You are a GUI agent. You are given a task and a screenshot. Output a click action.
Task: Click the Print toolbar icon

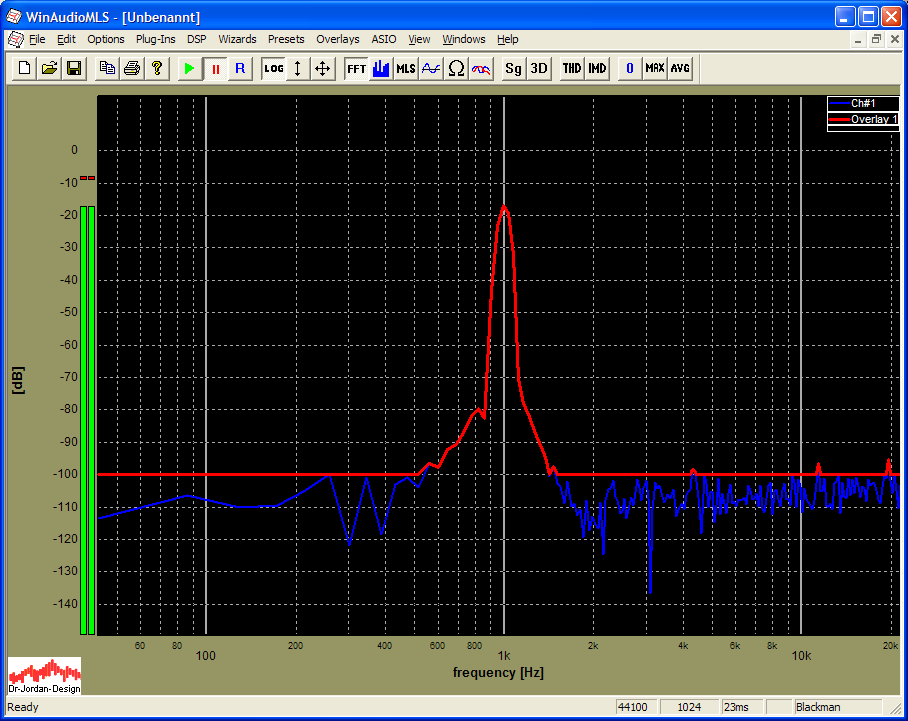[x=131, y=68]
